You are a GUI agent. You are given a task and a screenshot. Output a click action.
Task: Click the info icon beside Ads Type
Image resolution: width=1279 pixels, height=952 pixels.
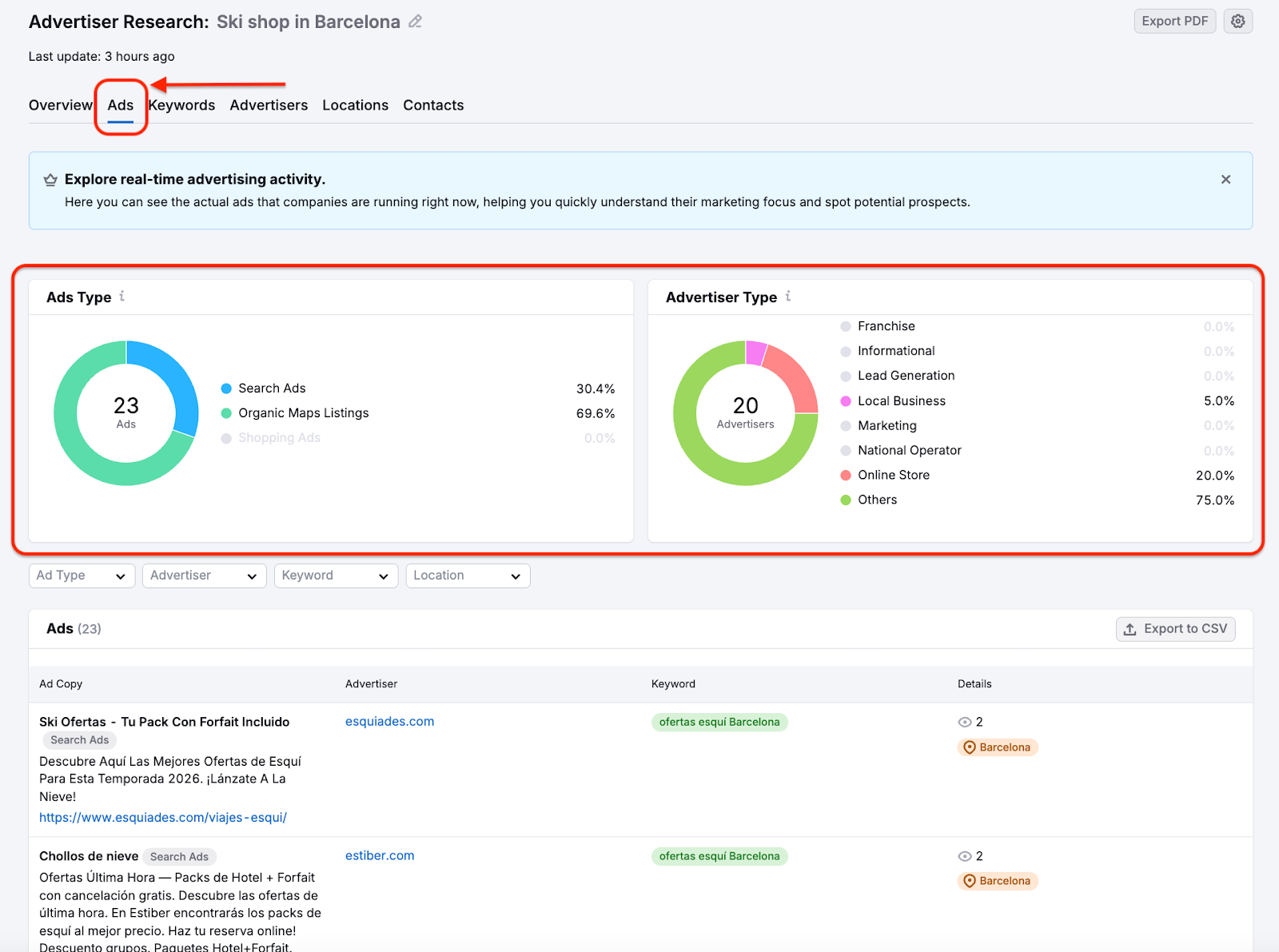(x=122, y=296)
